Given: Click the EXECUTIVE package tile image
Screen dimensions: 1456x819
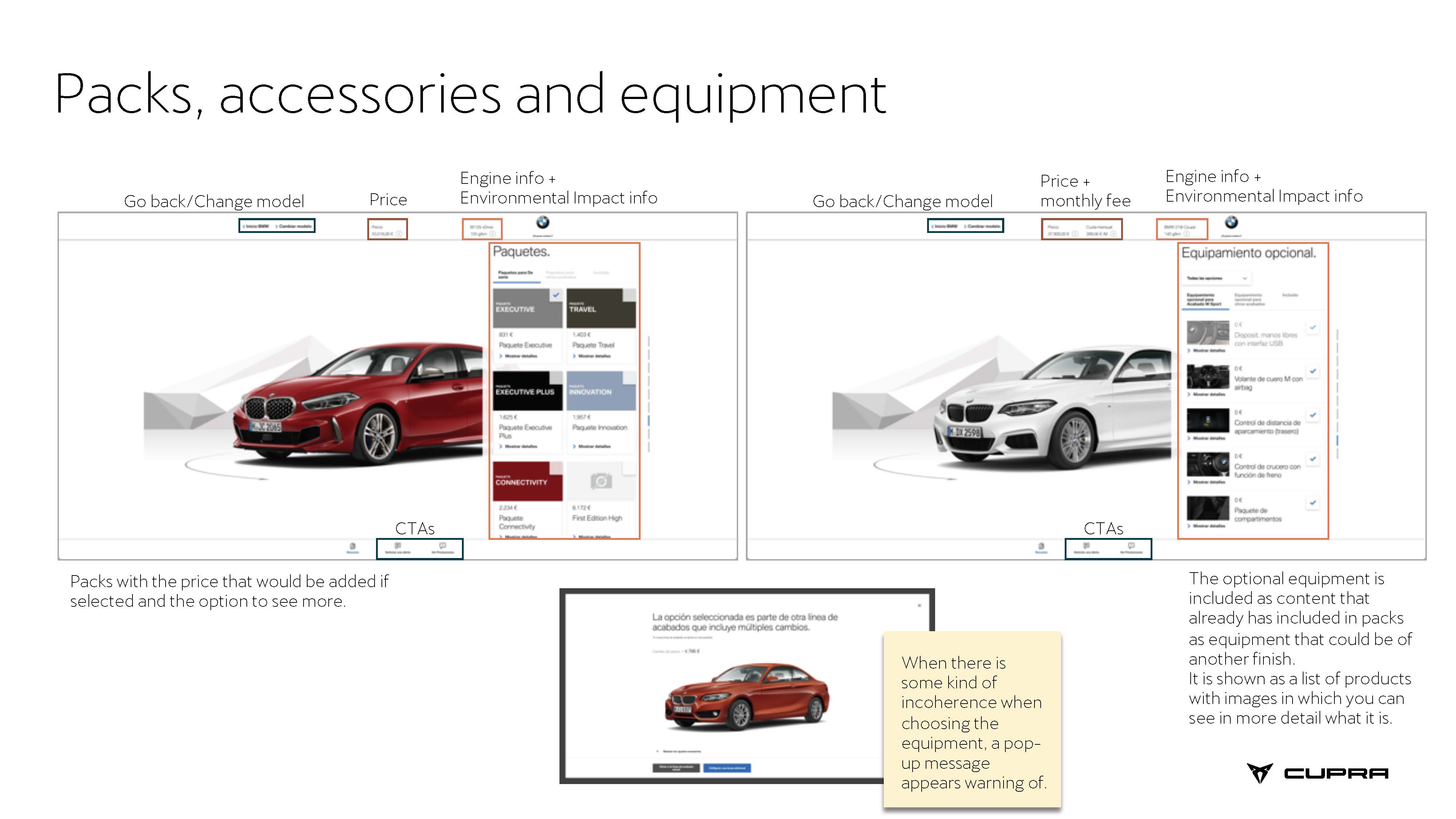Looking at the screenshot, I should (x=527, y=308).
